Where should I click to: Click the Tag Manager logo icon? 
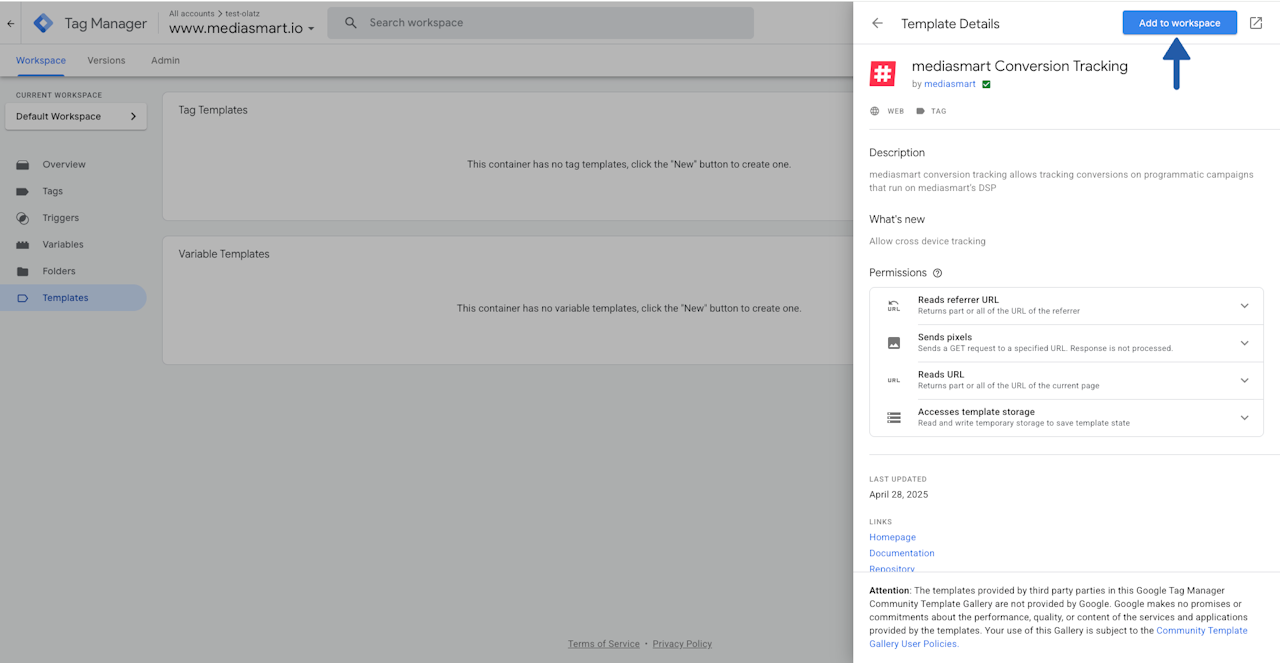point(43,23)
